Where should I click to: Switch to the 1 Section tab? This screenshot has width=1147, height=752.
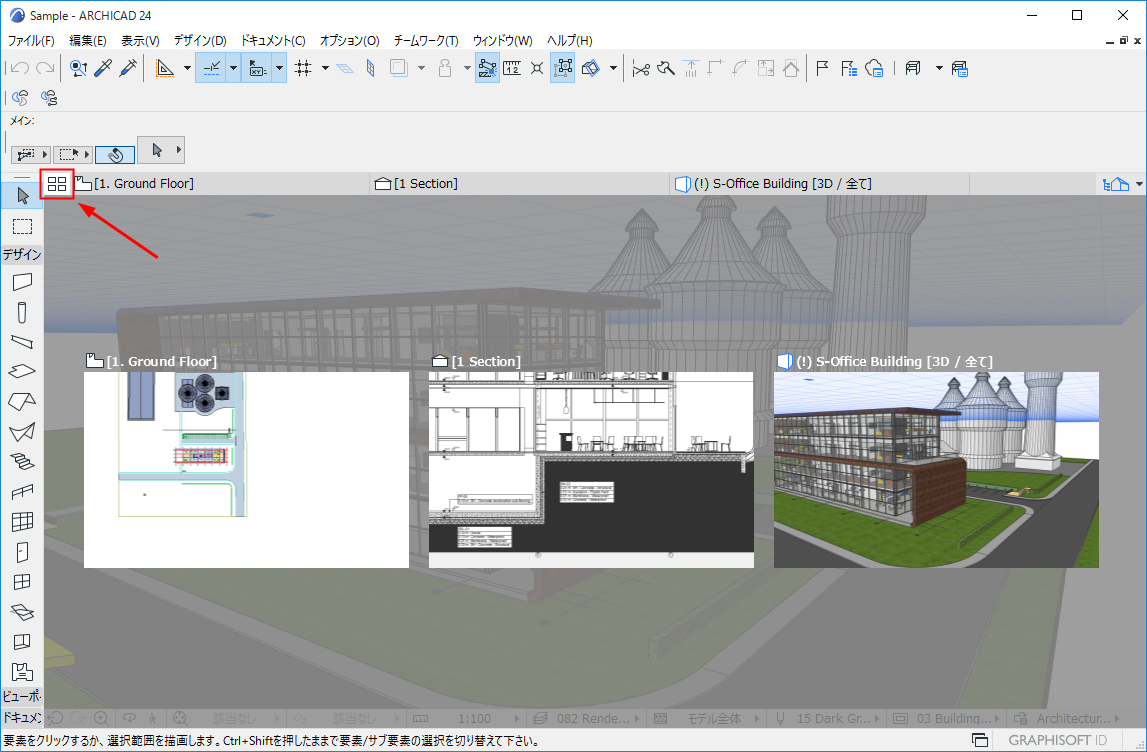(425, 184)
